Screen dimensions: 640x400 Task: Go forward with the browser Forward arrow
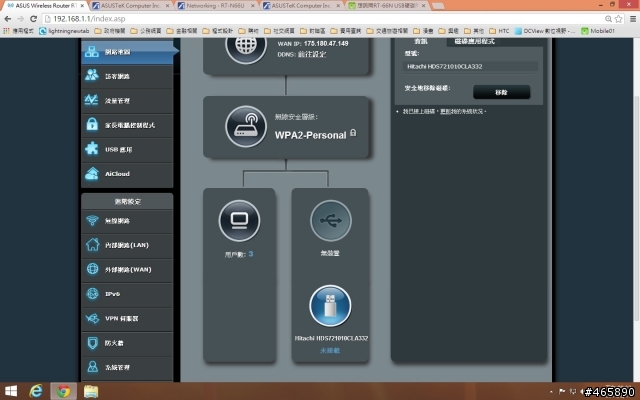click(20, 19)
